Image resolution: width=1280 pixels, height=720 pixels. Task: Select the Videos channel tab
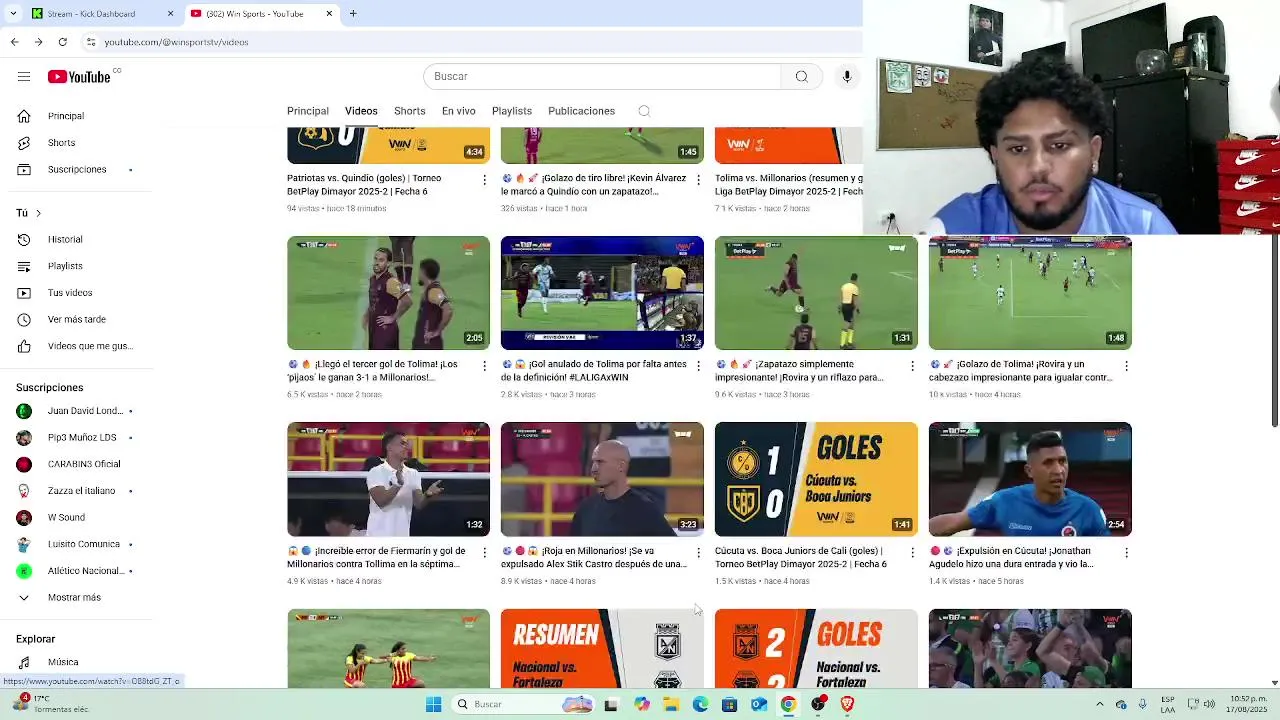(361, 111)
